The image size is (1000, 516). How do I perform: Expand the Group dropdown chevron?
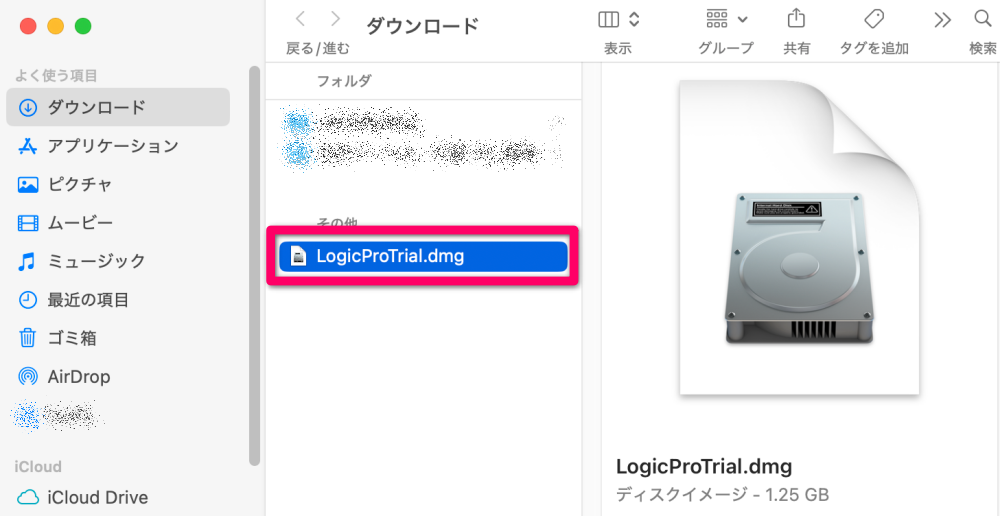click(x=742, y=20)
